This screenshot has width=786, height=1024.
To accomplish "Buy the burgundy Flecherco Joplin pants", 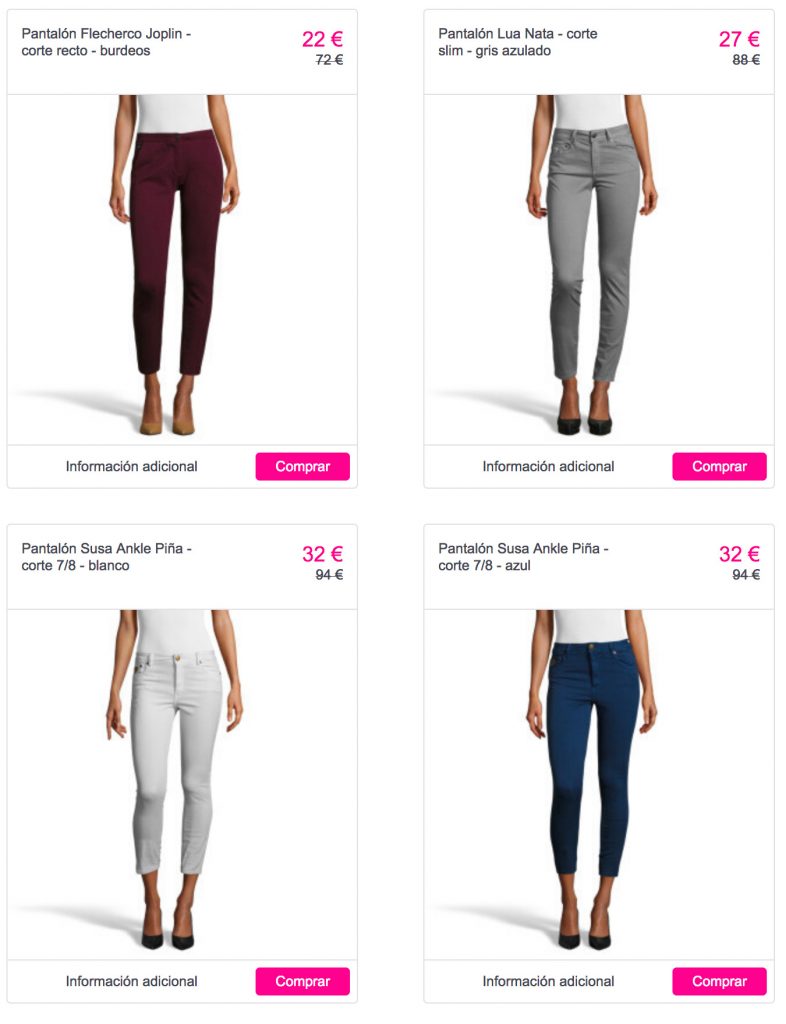I will coord(302,466).
